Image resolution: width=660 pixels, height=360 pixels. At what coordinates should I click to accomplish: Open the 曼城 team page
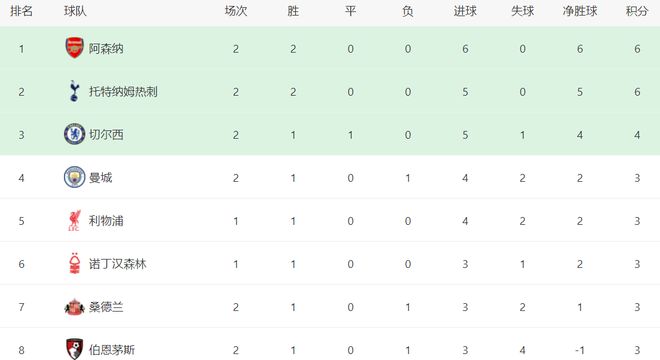100,178
